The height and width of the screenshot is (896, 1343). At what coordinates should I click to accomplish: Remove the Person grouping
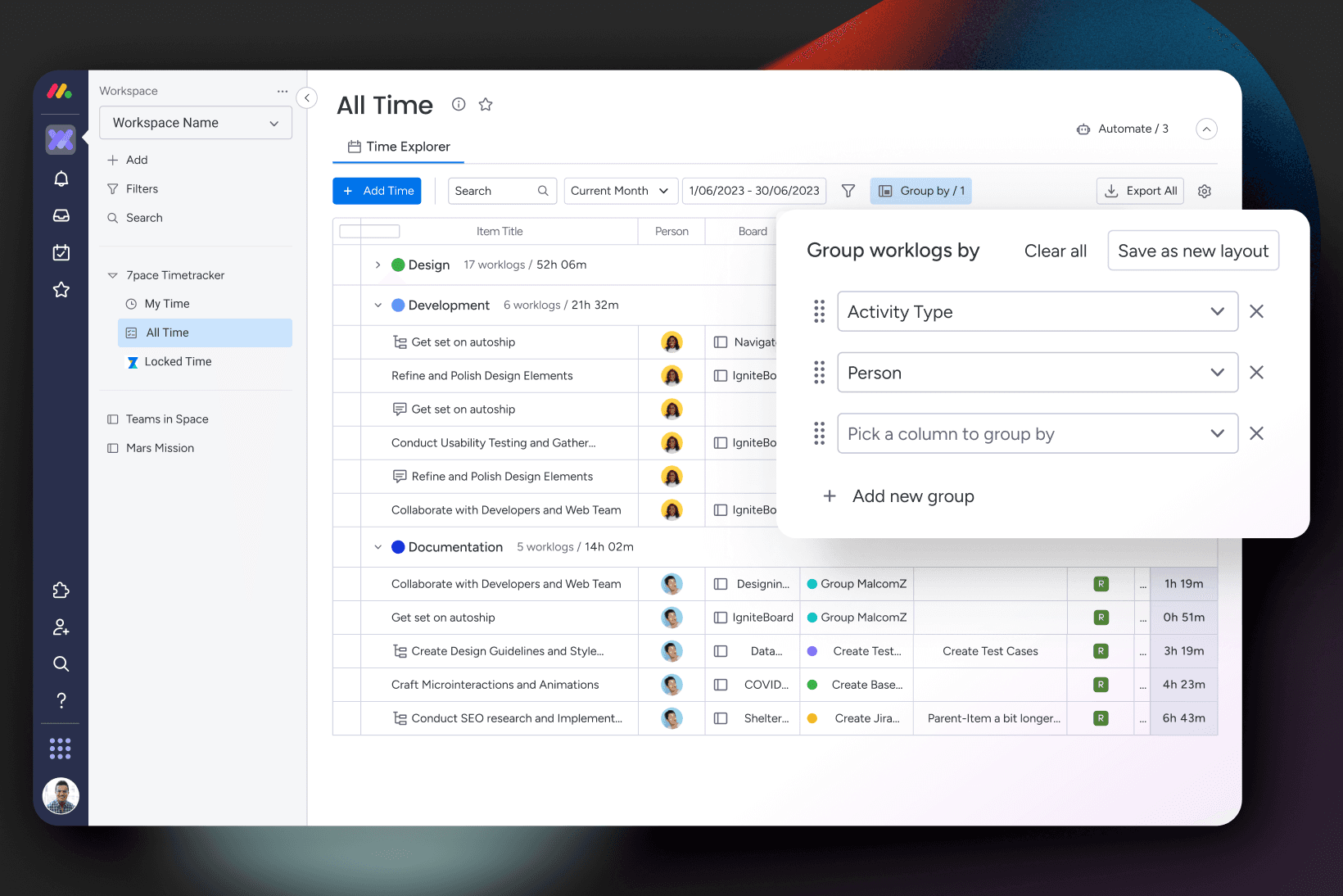click(x=1256, y=373)
